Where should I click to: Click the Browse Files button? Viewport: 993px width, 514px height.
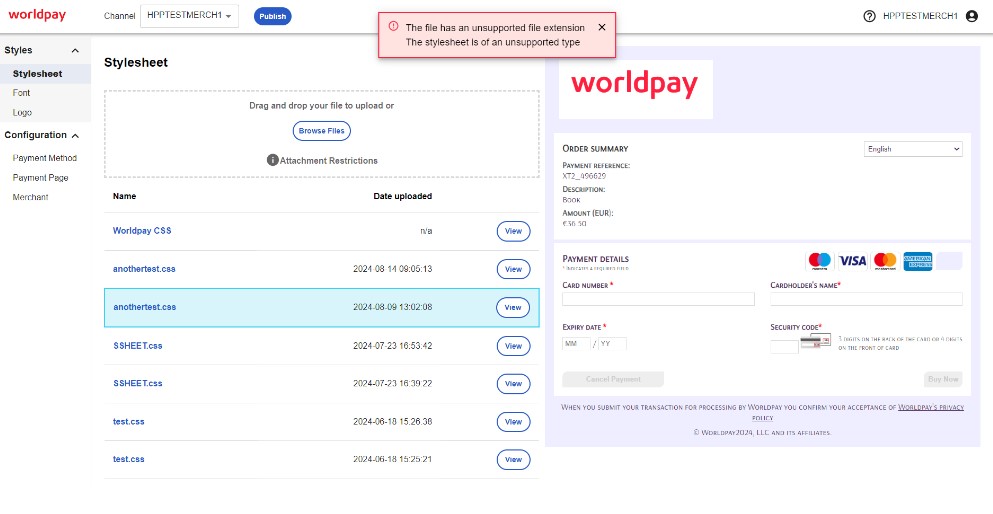click(321, 131)
